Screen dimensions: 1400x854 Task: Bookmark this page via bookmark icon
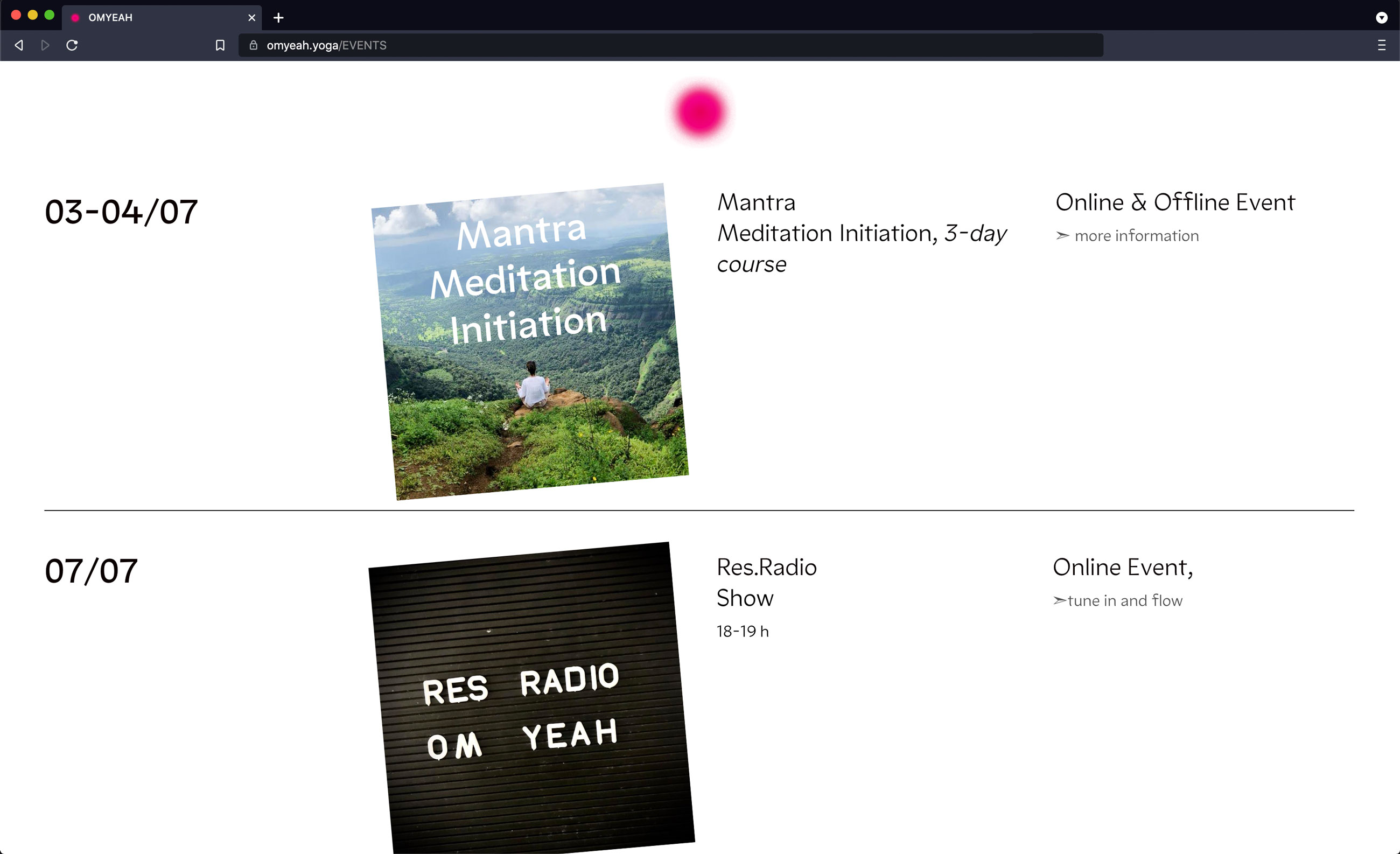[220, 45]
